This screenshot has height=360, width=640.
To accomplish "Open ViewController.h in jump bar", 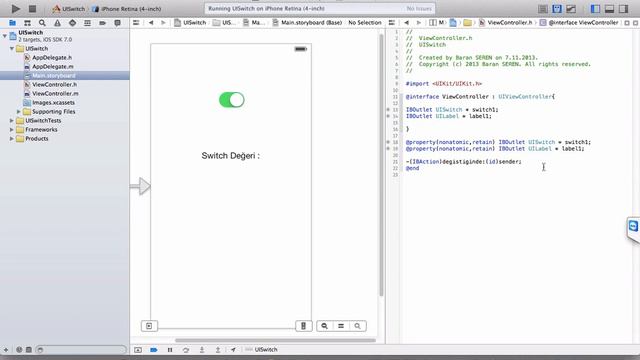I will (x=506, y=22).
